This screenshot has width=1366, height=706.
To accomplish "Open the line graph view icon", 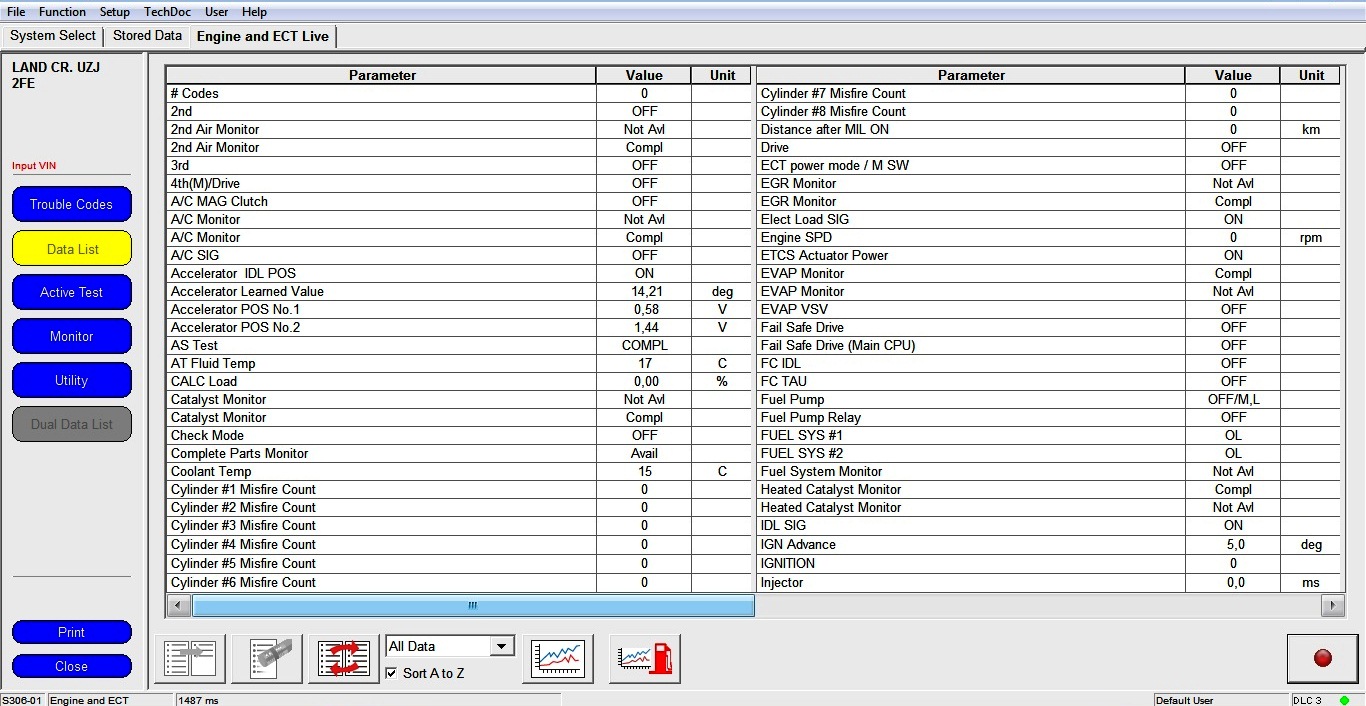I will pyautogui.click(x=558, y=659).
